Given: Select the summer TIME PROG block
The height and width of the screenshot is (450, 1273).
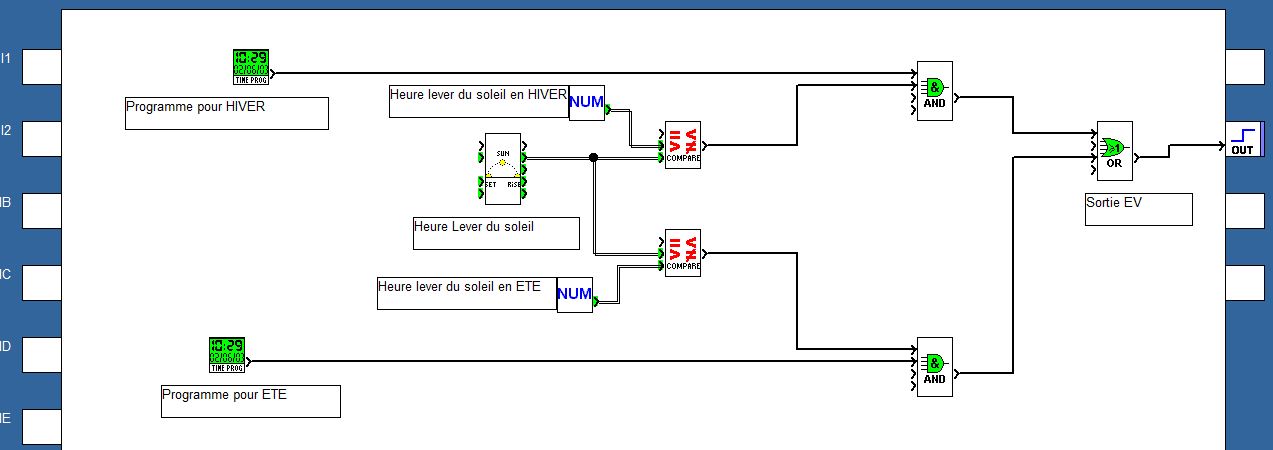Looking at the screenshot, I should 227,355.
